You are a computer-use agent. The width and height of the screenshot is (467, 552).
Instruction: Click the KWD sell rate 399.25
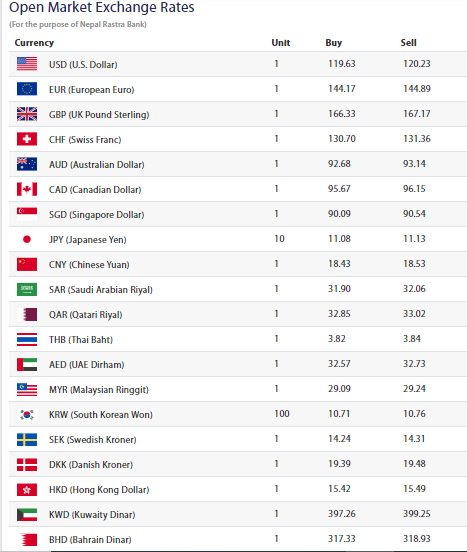coord(417,514)
